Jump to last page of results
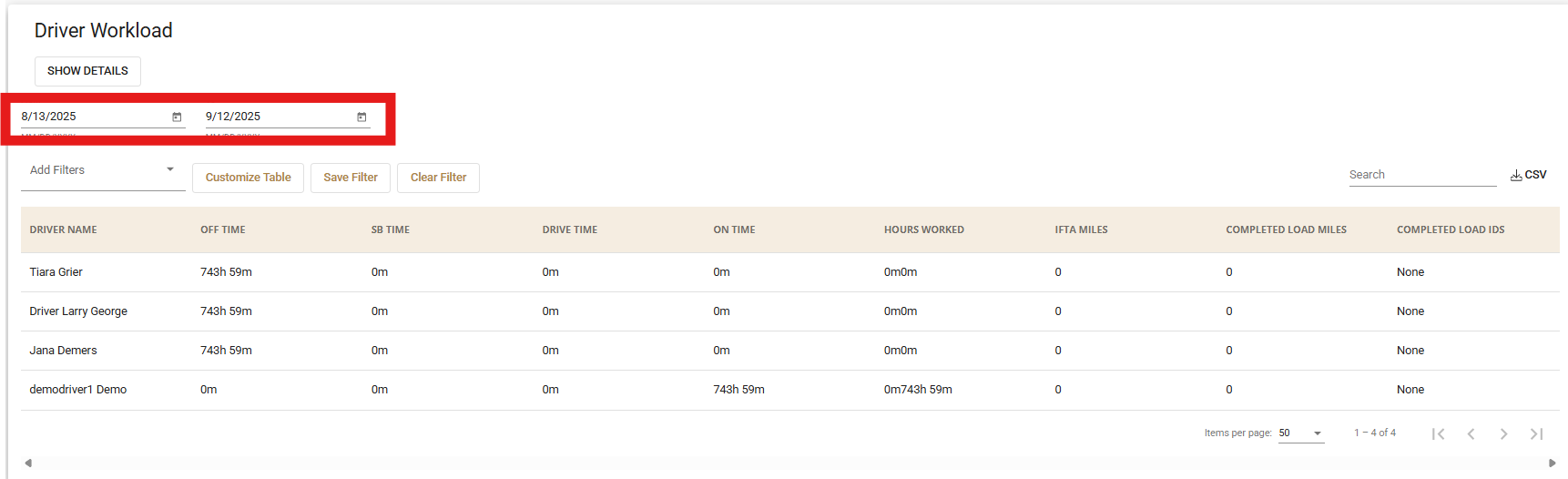 (1536, 433)
